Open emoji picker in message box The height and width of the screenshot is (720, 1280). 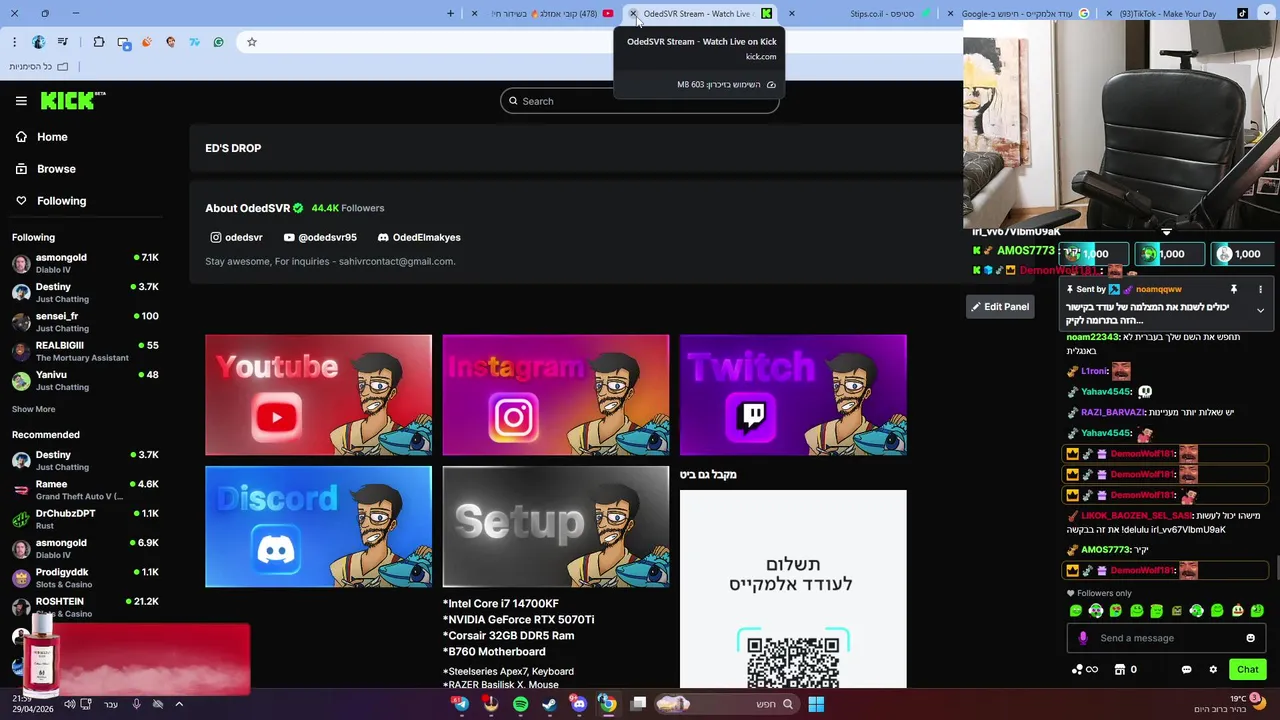point(1250,638)
